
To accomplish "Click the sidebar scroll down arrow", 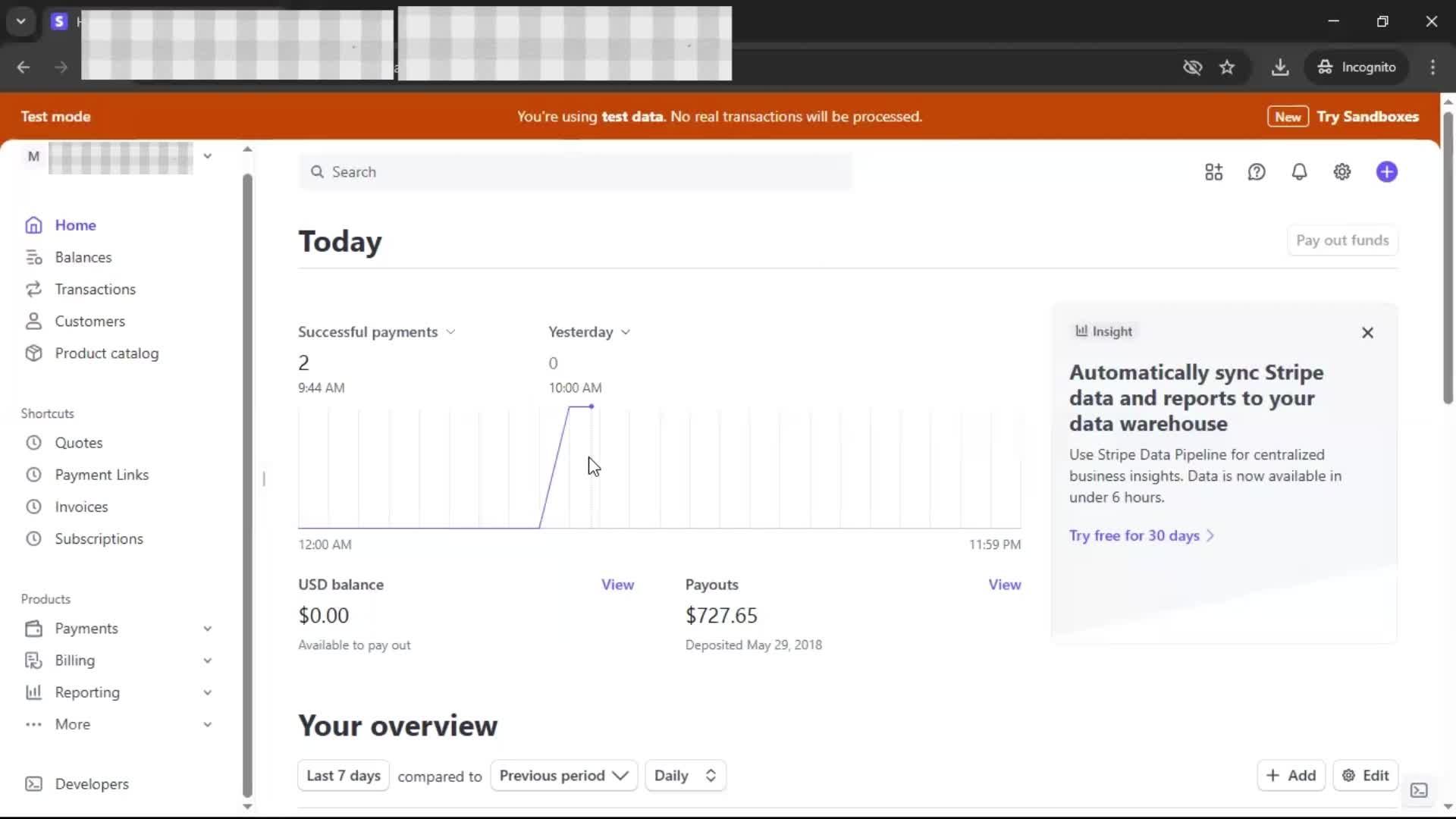I will coord(247,807).
